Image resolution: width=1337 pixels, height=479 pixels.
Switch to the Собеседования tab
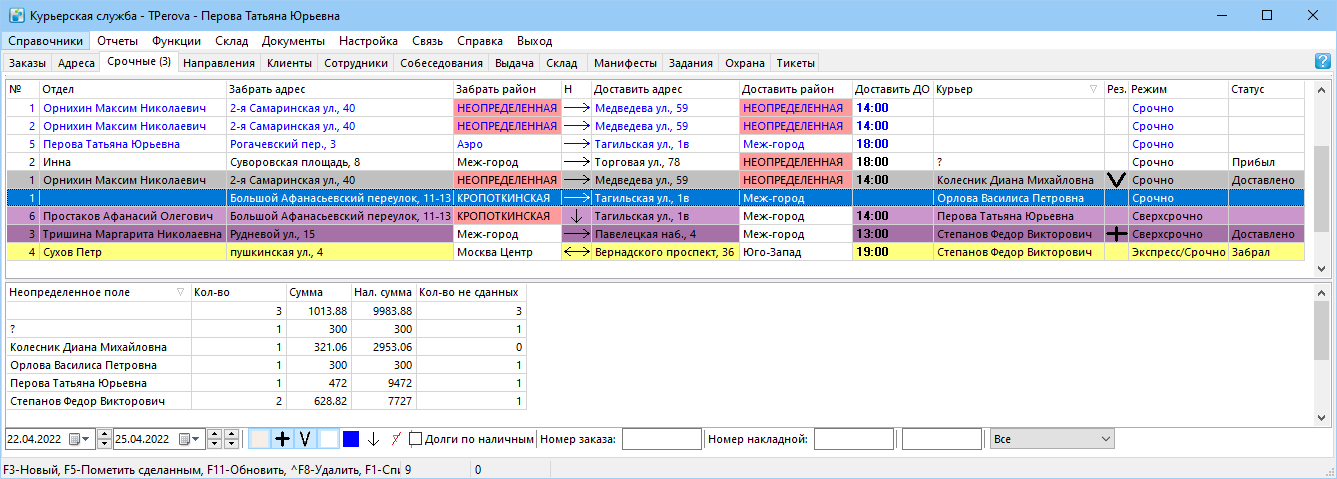(x=441, y=63)
